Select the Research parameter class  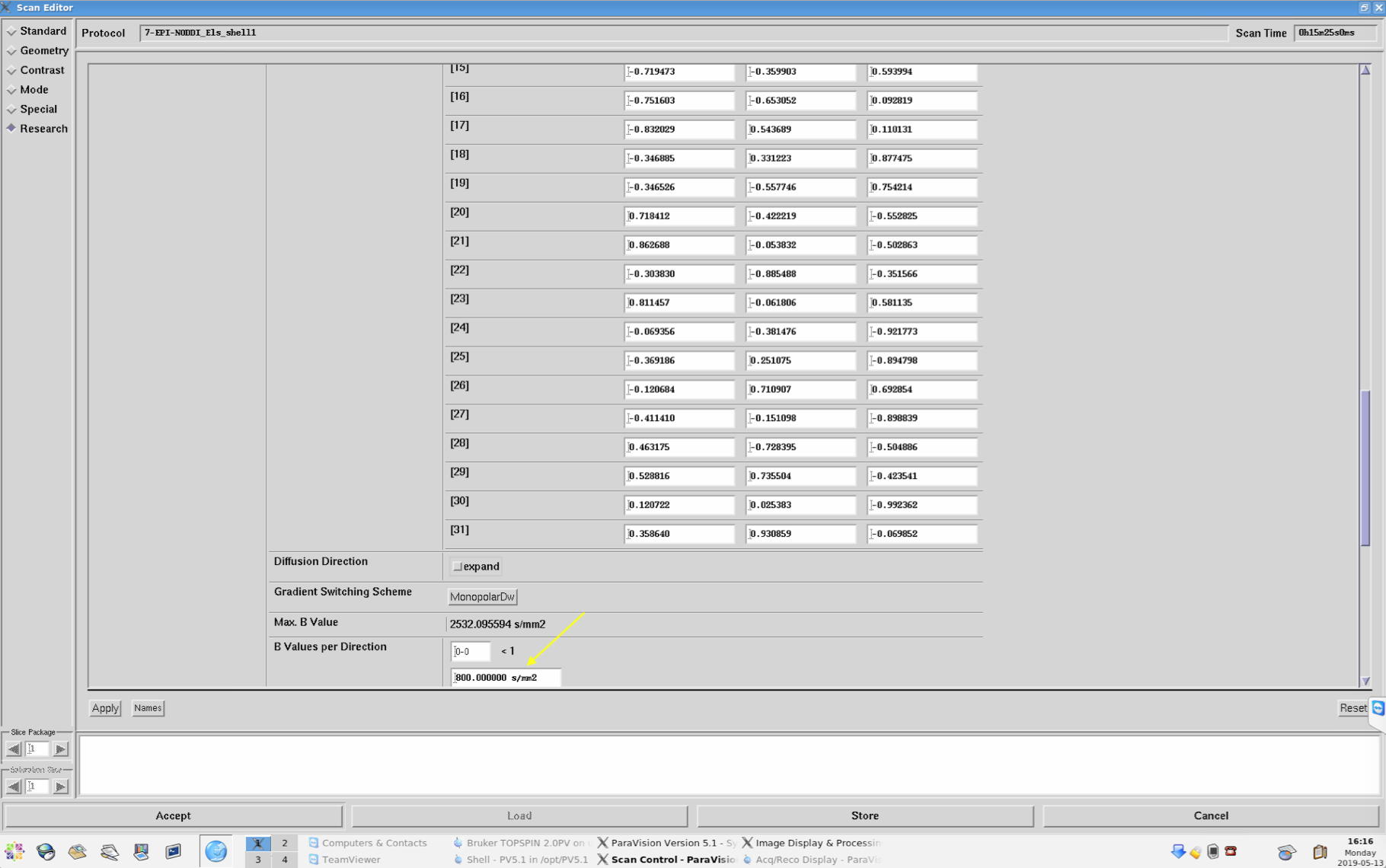click(37, 129)
